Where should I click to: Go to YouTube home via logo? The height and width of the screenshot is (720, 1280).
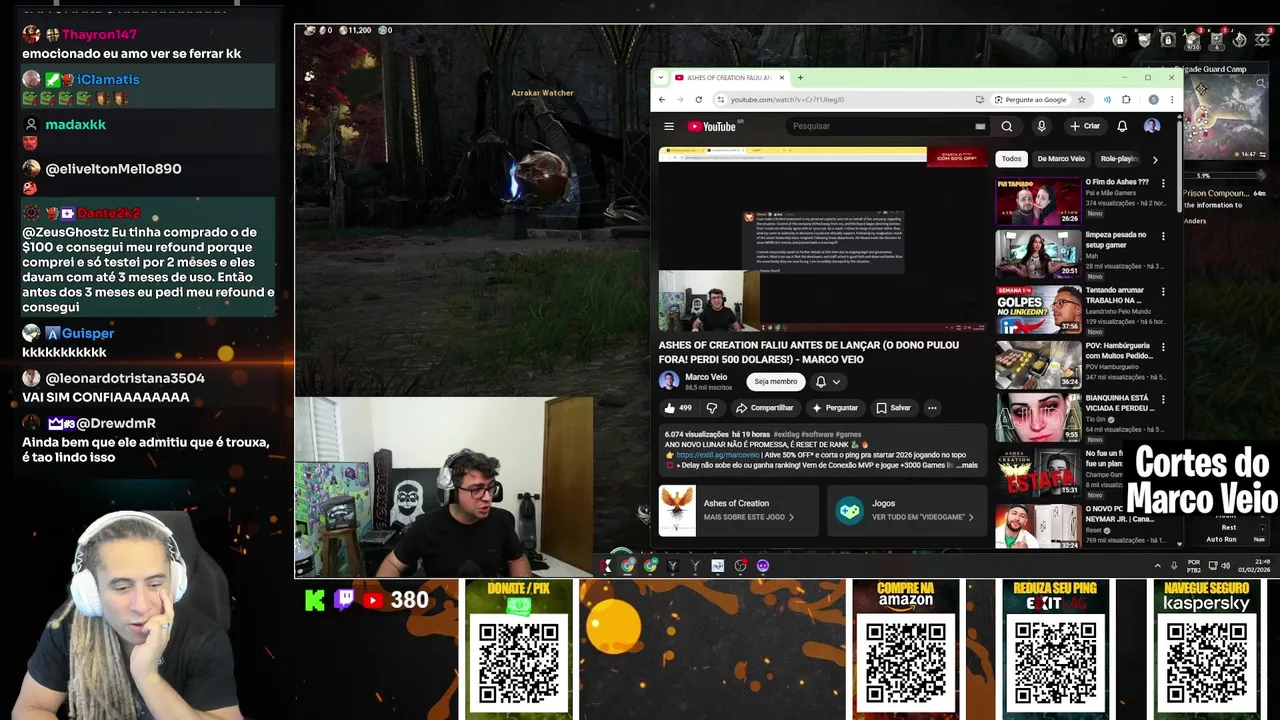pos(711,126)
